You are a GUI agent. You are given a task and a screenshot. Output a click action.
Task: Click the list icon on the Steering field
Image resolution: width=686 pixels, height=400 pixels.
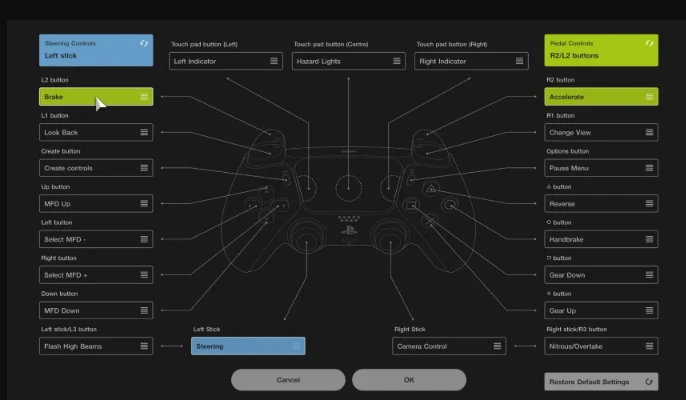coord(296,346)
